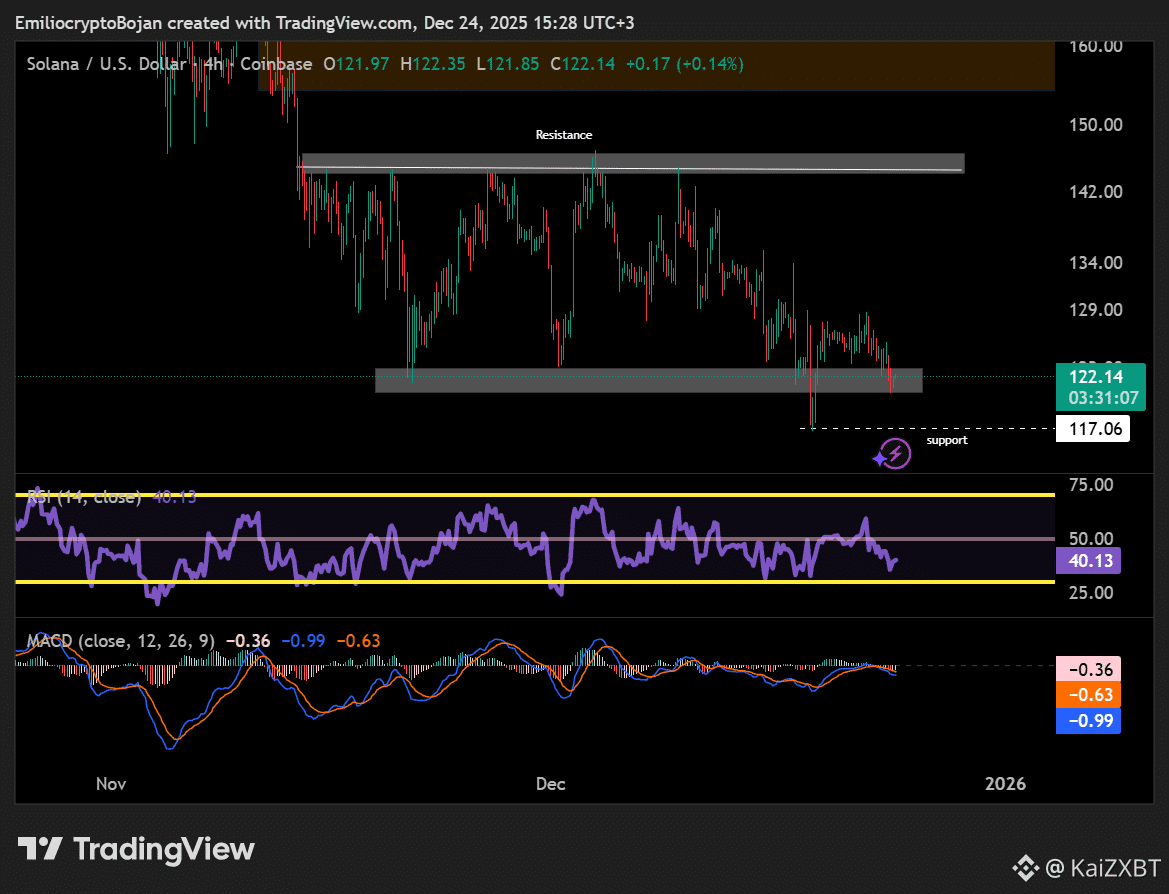Screen dimensions: 1169x894
Task: Click the purple 40.13 RSI value tag
Action: (1088, 560)
